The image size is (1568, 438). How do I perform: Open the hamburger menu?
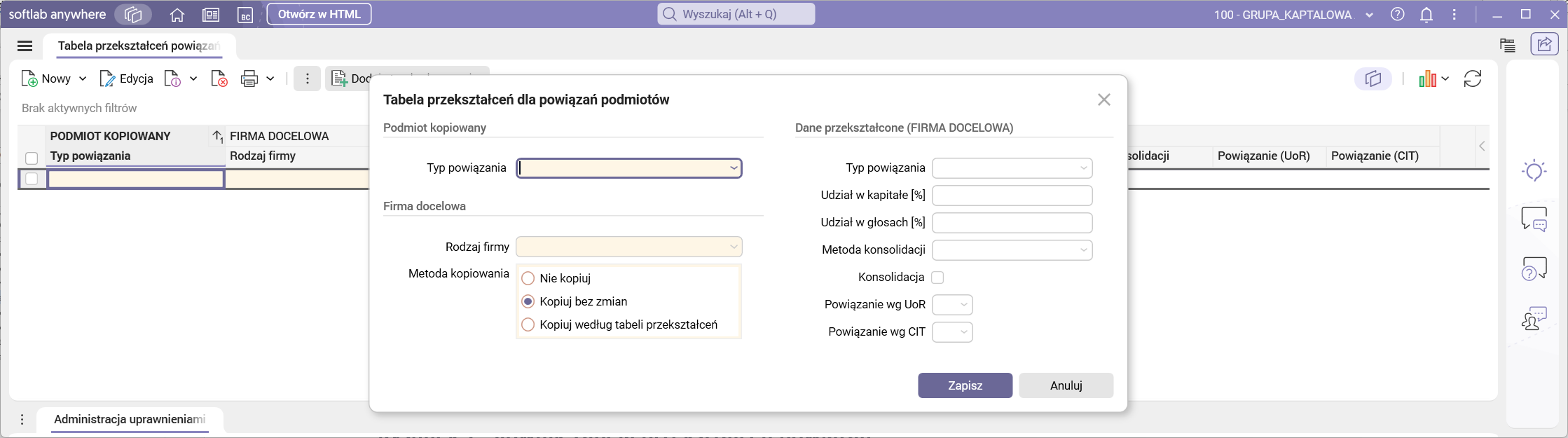click(25, 46)
